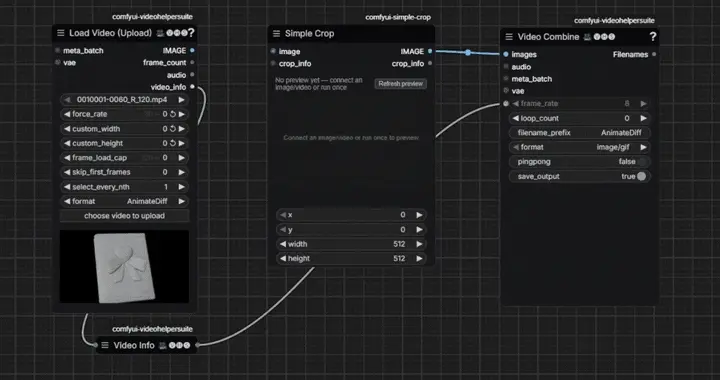Toggle the pingpong switch
The image size is (720, 380).
point(642,162)
